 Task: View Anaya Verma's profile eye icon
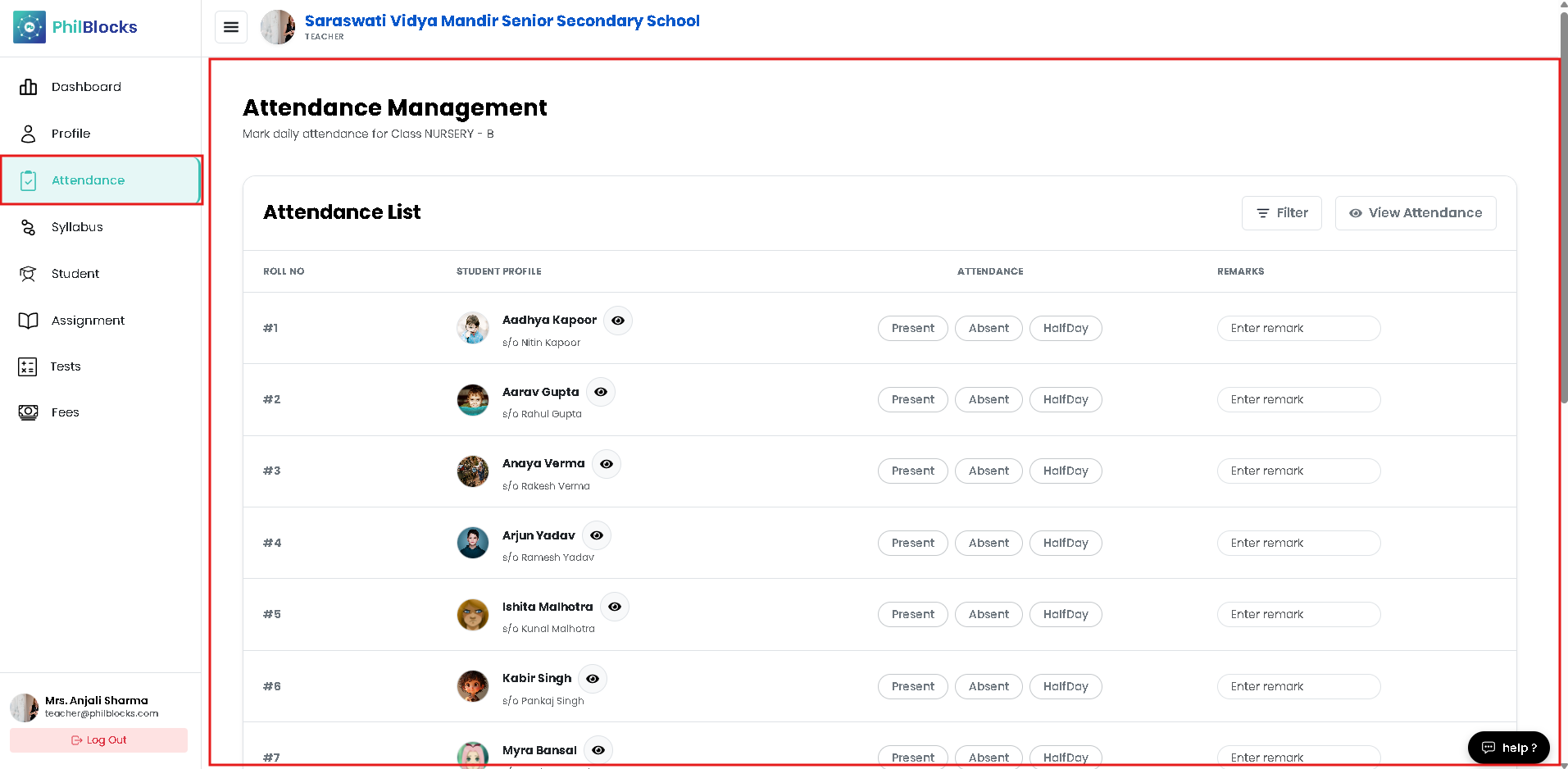point(607,464)
